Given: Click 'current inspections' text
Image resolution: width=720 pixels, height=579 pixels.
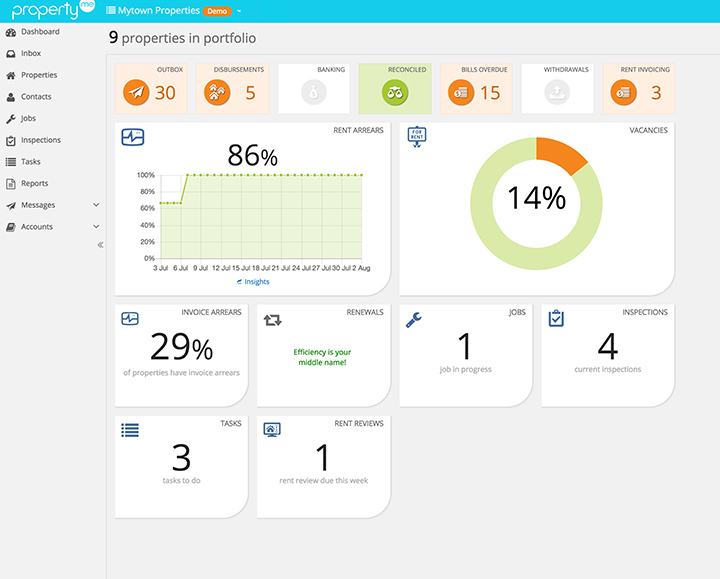Looking at the screenshot, I should pos(608,369).
